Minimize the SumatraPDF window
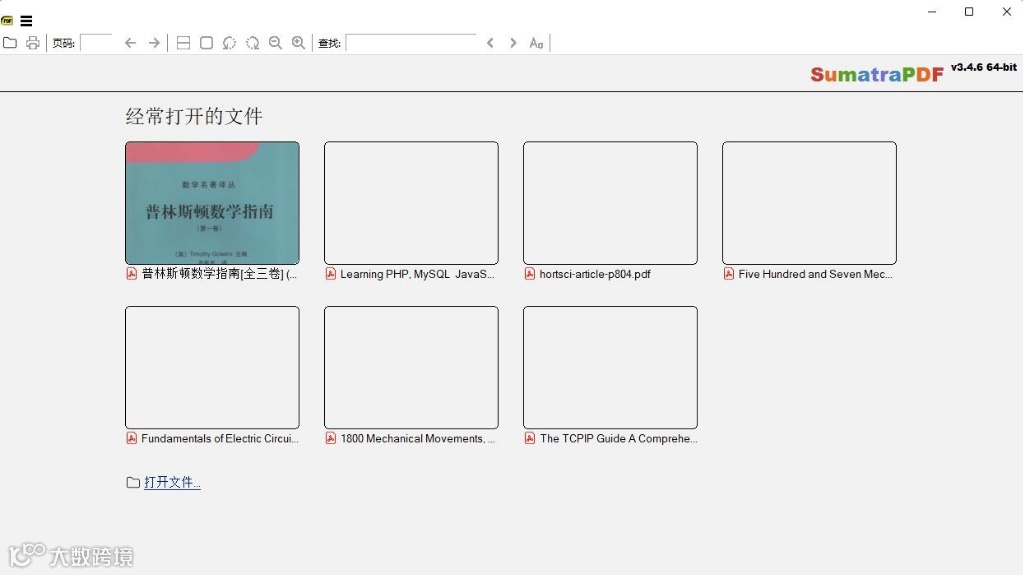Viewport: 1023px width, 575px height. click(x=932, y=12)
